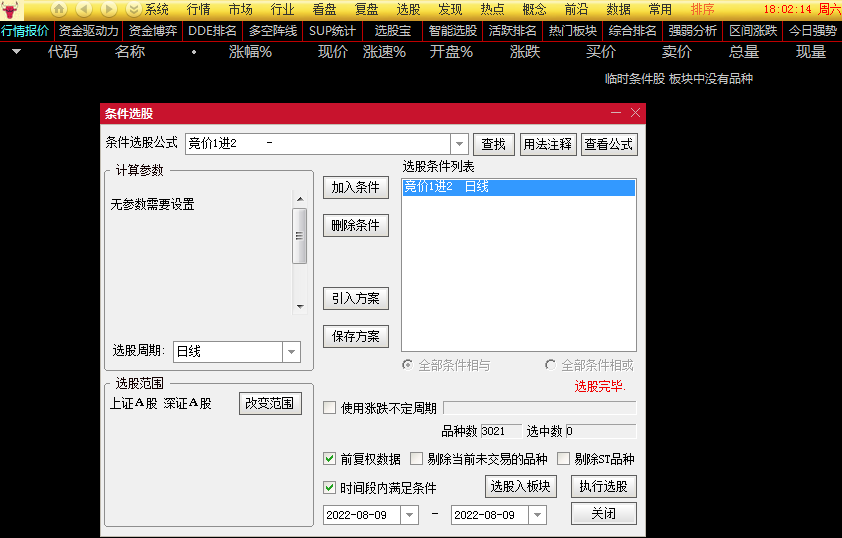Sort by 现价 column header
The height and width of the screenshot is (538, 842).
tap(333, 52)
